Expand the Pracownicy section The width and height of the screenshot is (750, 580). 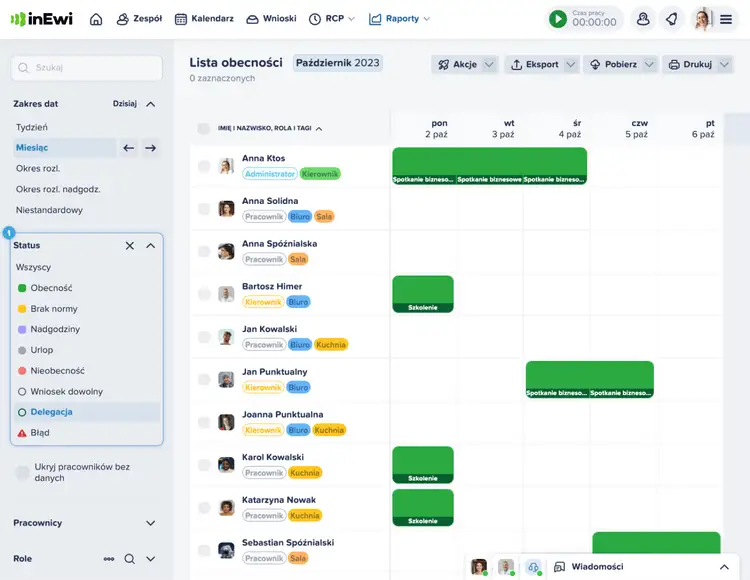(x=151, y=523)
